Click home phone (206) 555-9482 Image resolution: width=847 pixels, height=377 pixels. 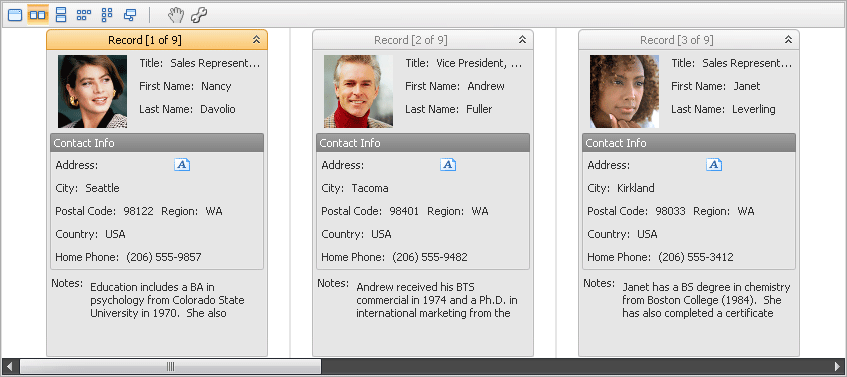pyautogui.click(x=430, y=257)
